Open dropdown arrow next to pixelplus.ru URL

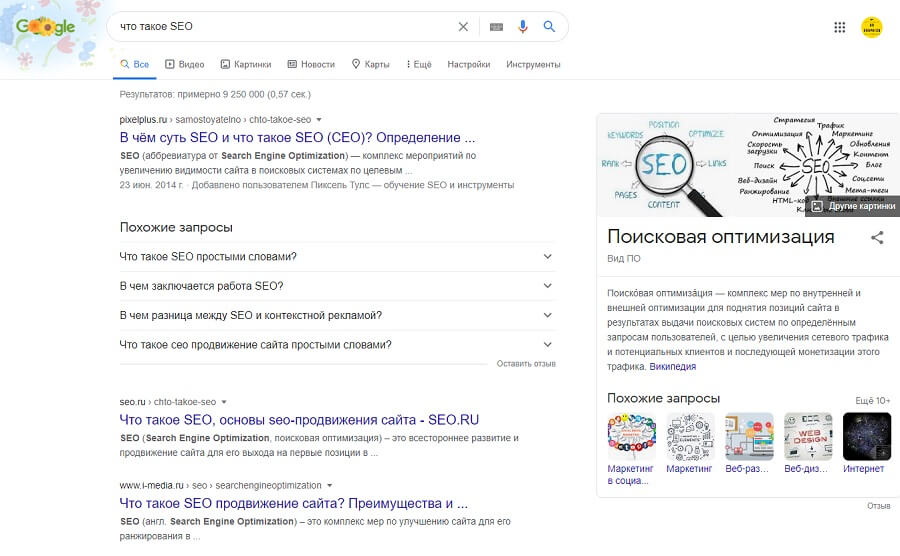(319, 119)
